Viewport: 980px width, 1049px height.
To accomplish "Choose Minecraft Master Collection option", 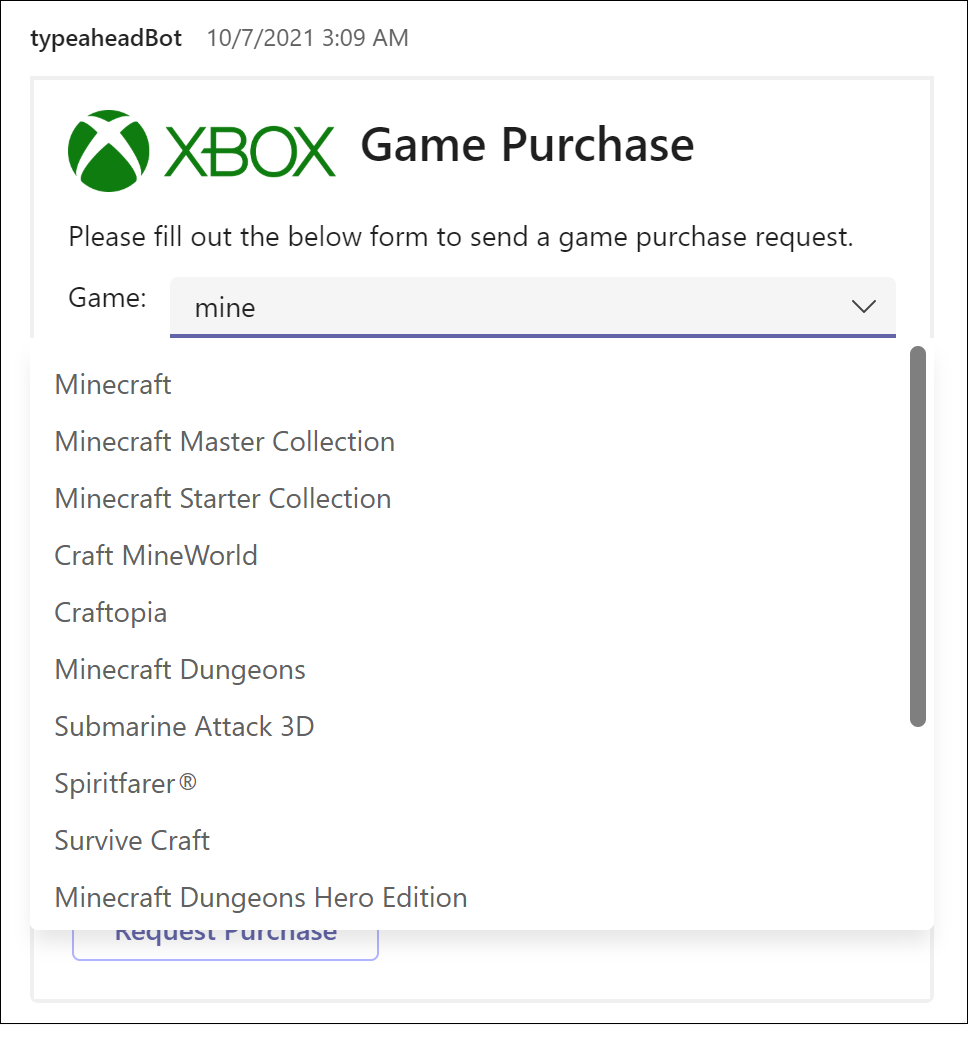I will click(225, 441).
